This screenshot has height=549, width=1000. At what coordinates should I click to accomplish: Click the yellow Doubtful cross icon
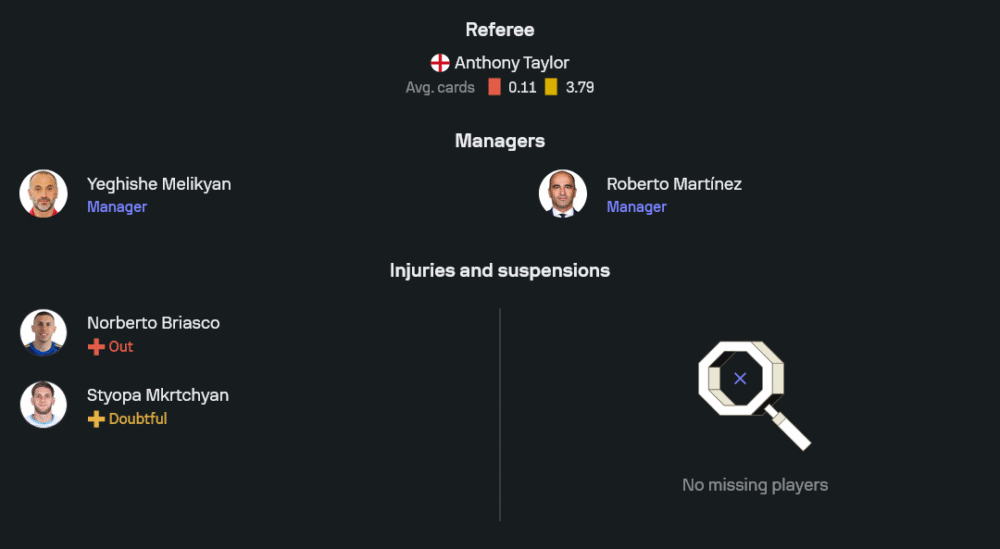[96, 419]
